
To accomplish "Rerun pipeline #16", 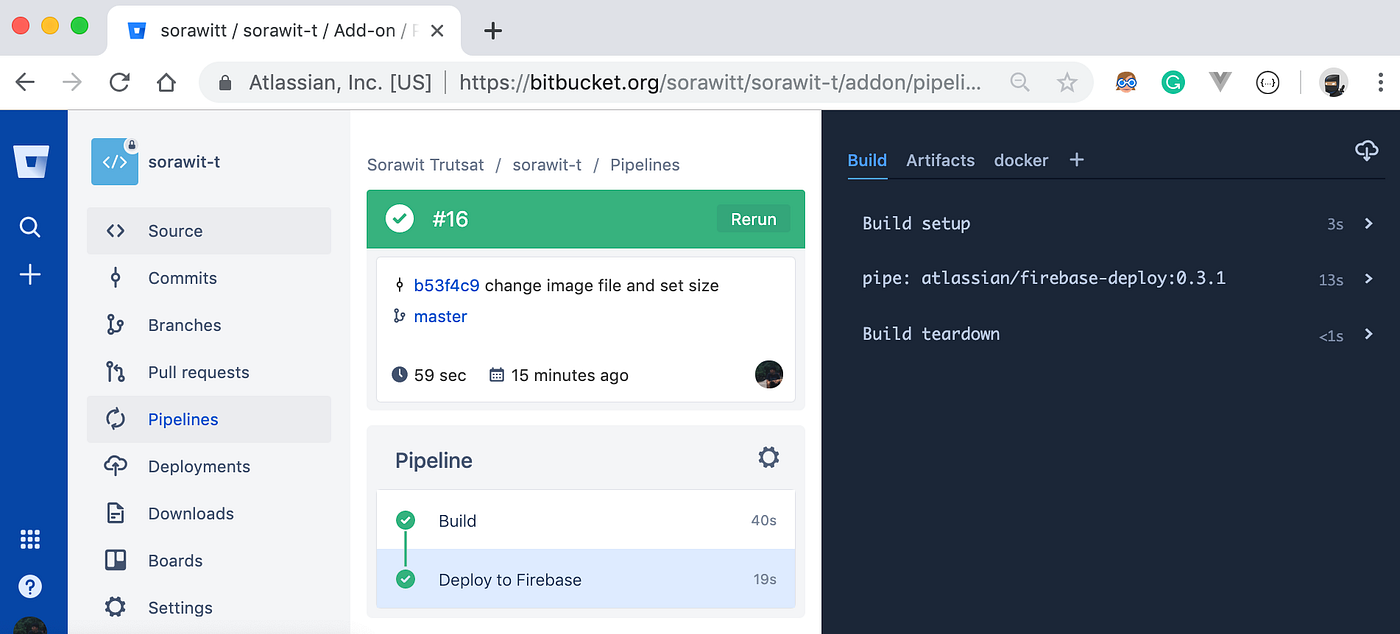I will [x=753, y=218].
